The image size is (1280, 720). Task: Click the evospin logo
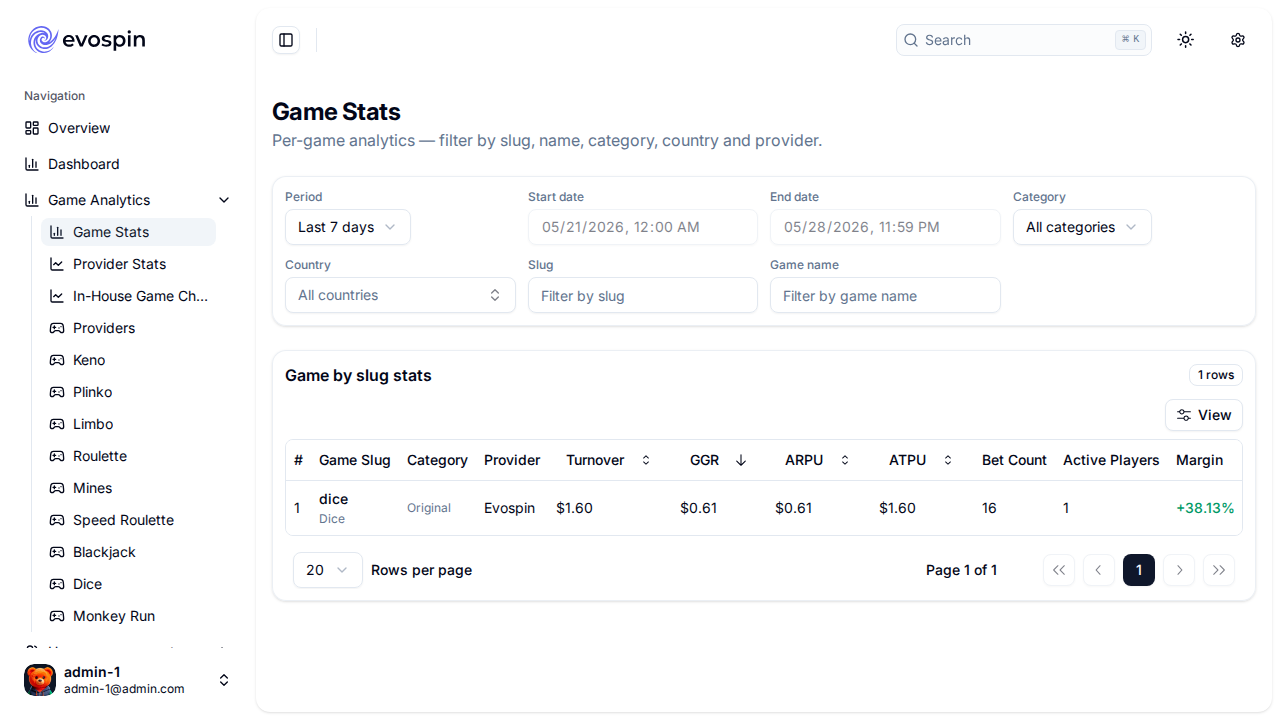[86, 40]
